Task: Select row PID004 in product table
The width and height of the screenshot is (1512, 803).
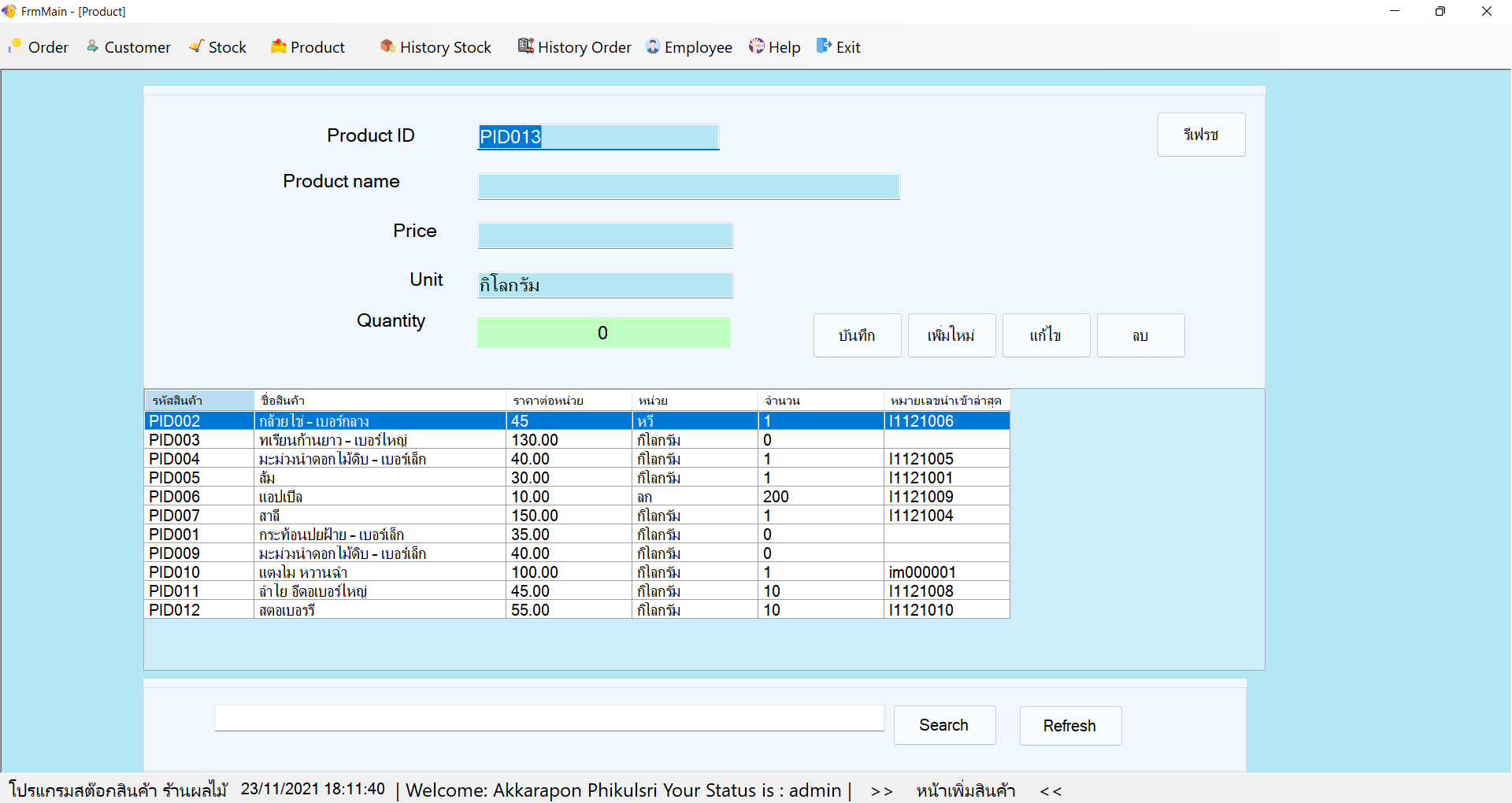Action: (576, 458)
